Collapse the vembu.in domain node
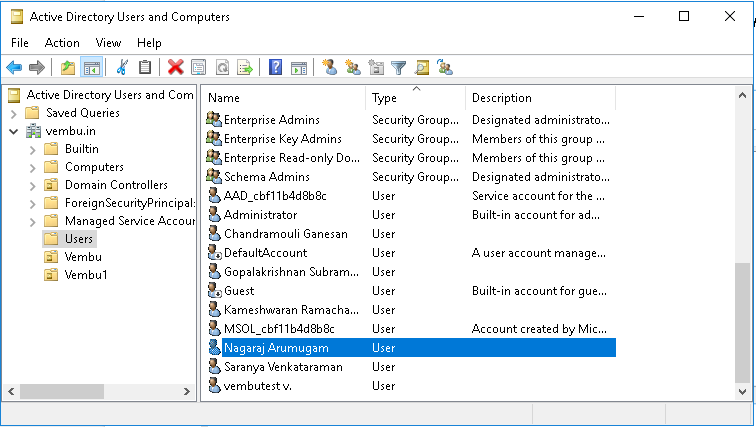This screenshot has height=427, width=756. [x=14, y=131]
